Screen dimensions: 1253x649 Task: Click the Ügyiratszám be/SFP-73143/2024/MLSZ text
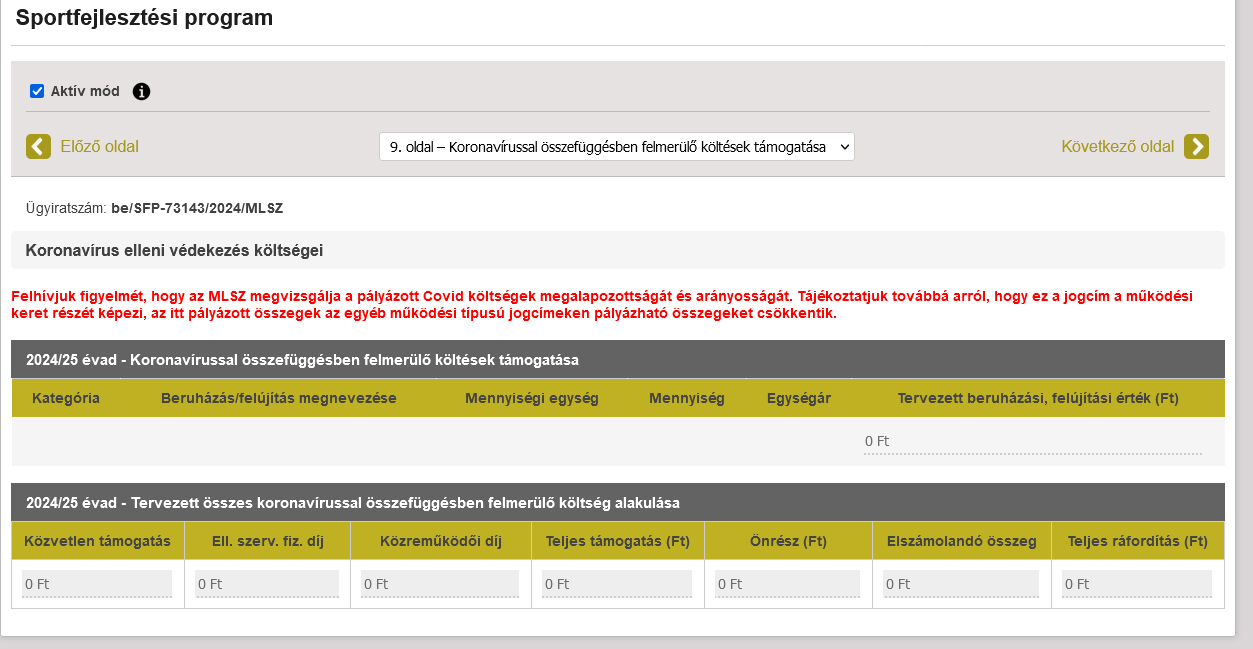pos(155,209)
